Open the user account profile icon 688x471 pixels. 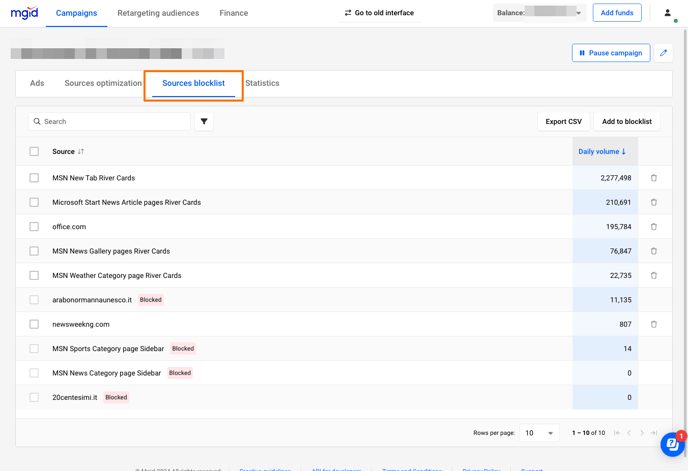click(x=667, y=13)
